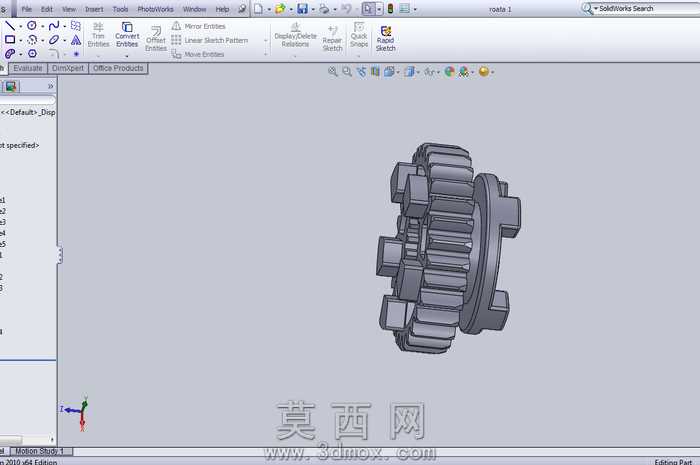Click the Zoom to Area icon
Image resolution: width=700 pixels, height=465 pixels.
[347, 71]
